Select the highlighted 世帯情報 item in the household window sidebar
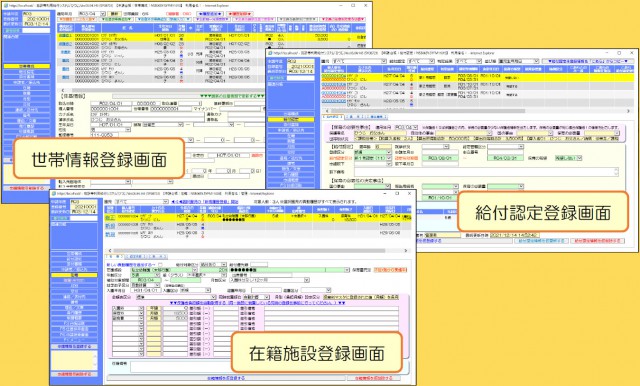The width and height of the screenshot is (640, 386). pyautogui.click(x=27, y=66)
